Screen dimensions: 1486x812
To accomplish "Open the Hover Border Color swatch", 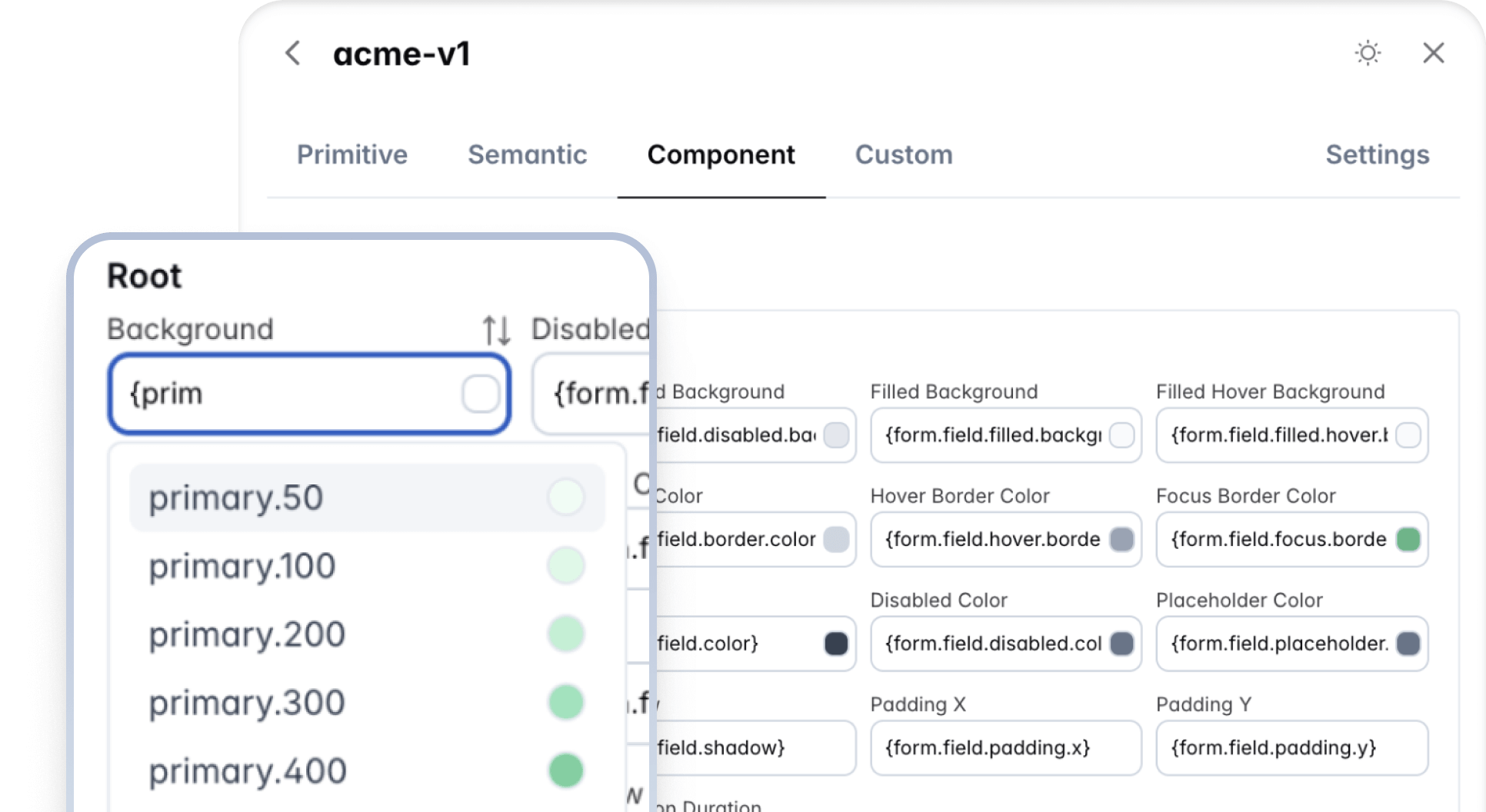I will (1121, 539).
